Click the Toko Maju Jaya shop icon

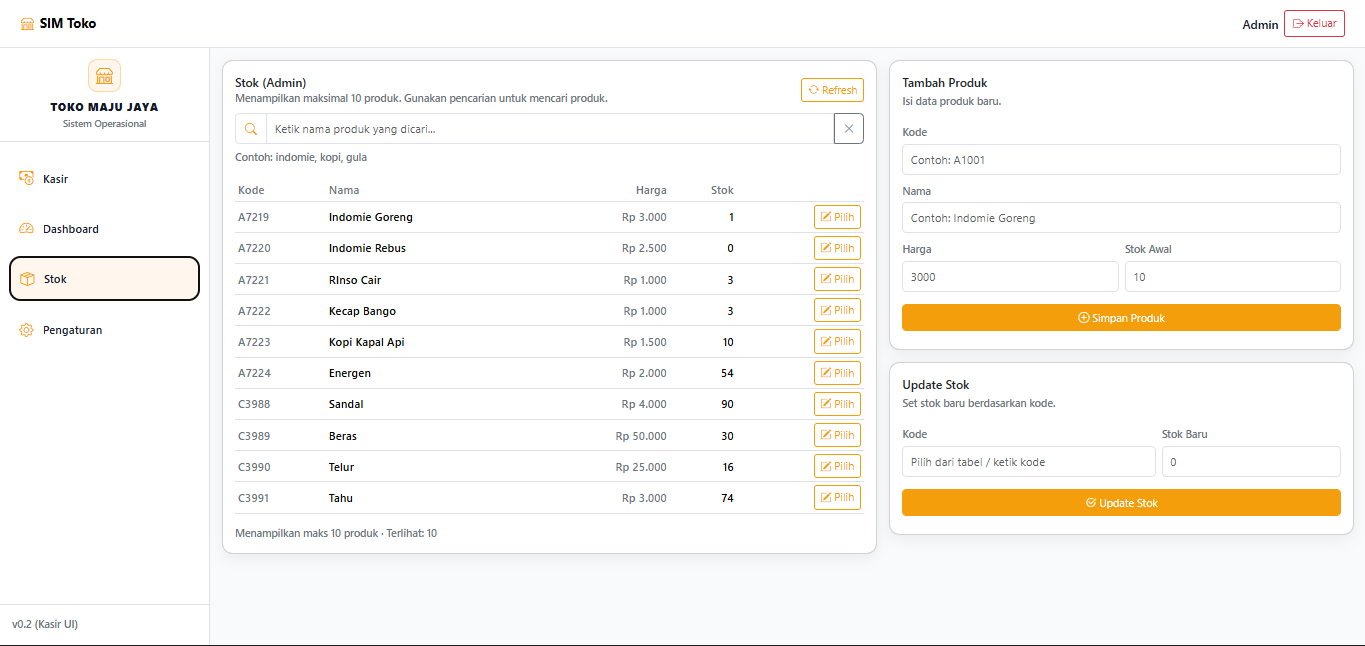[x=104, y=76]
